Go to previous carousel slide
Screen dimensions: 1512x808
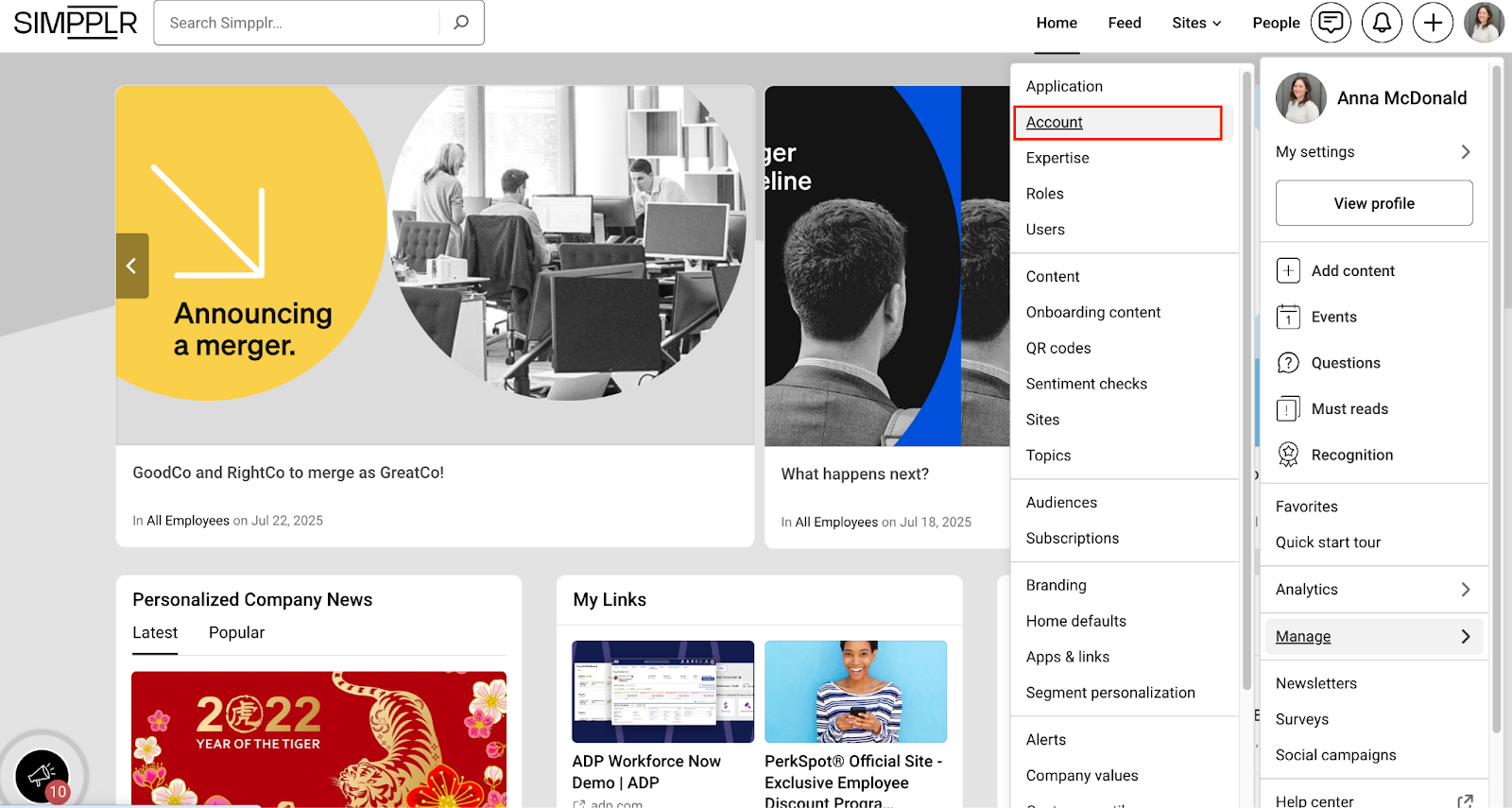point(132,266)
